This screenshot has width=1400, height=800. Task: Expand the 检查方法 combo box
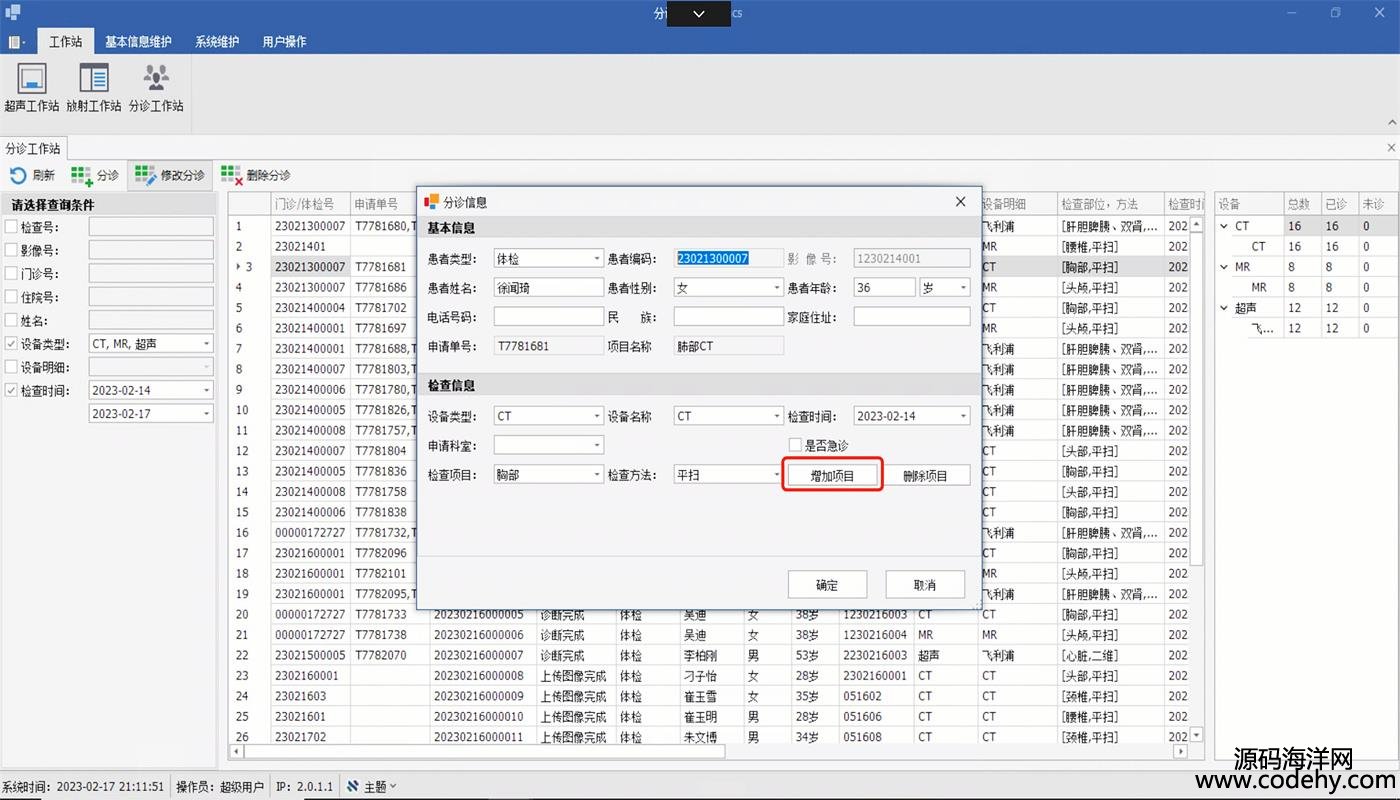pyautogui.click(x=776, y=475)
